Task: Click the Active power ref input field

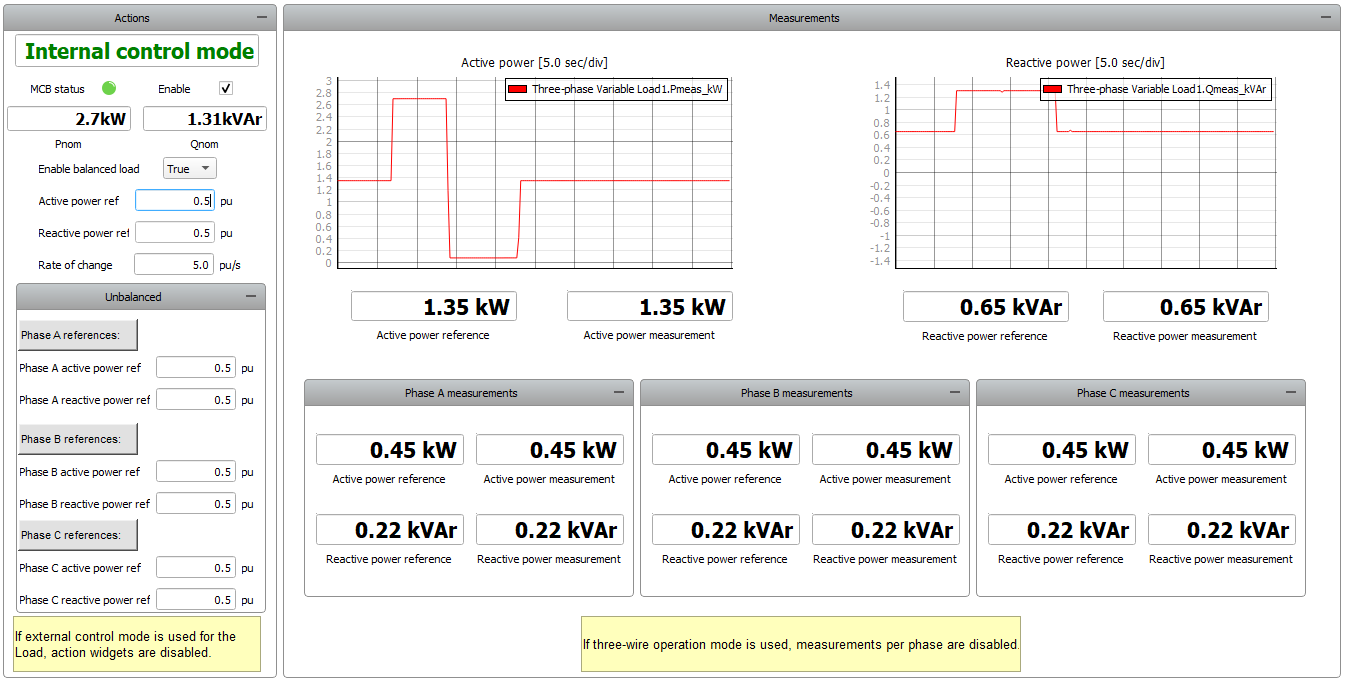Action: pyautogui.click(x=174, y=201)
